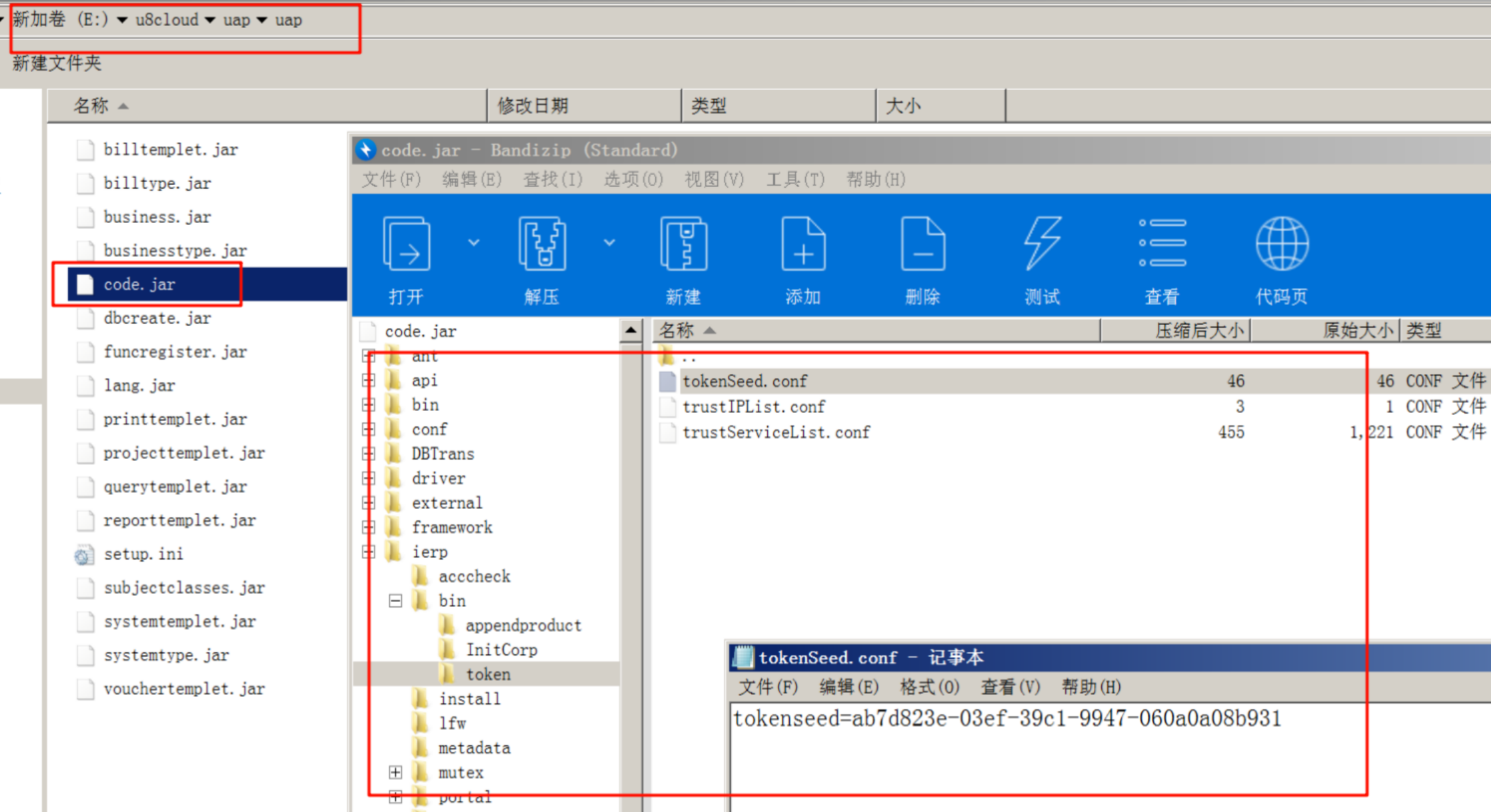The height and width of the screenshot is (812, 1491).
Task: Click the Test (测试) lightning icon
Action: pos(1042,244)
